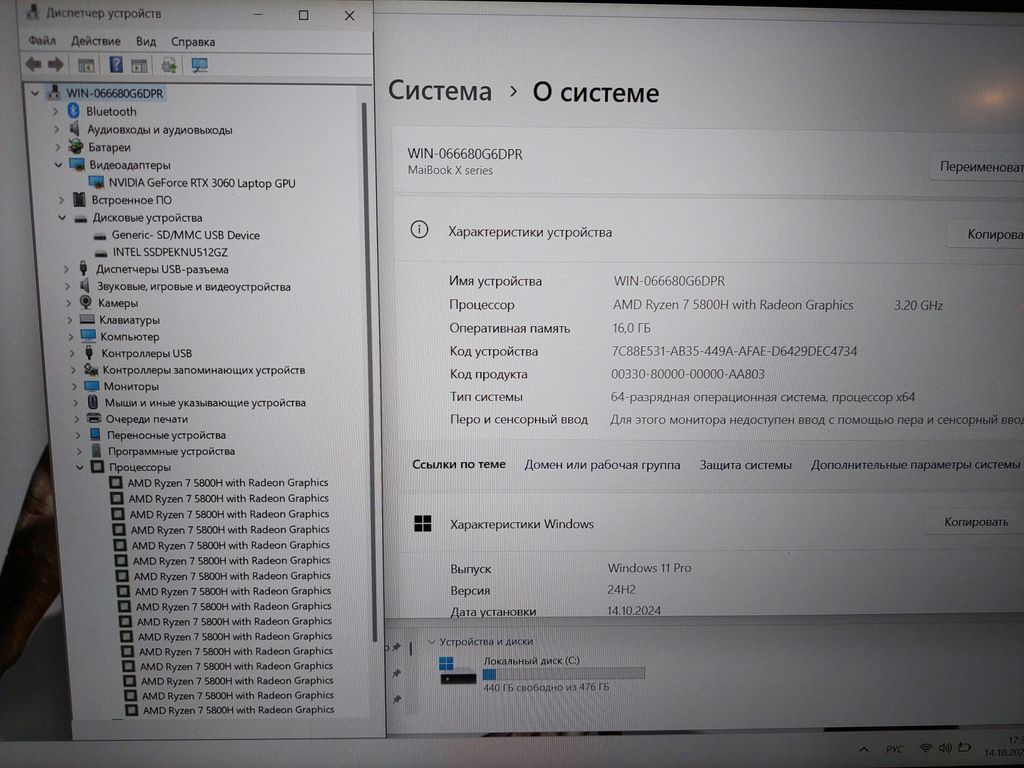Click the drive icon beside Дисковые устройства
Image resolution: width=1024 pixels, height=768 pixels.
[80, 218]
